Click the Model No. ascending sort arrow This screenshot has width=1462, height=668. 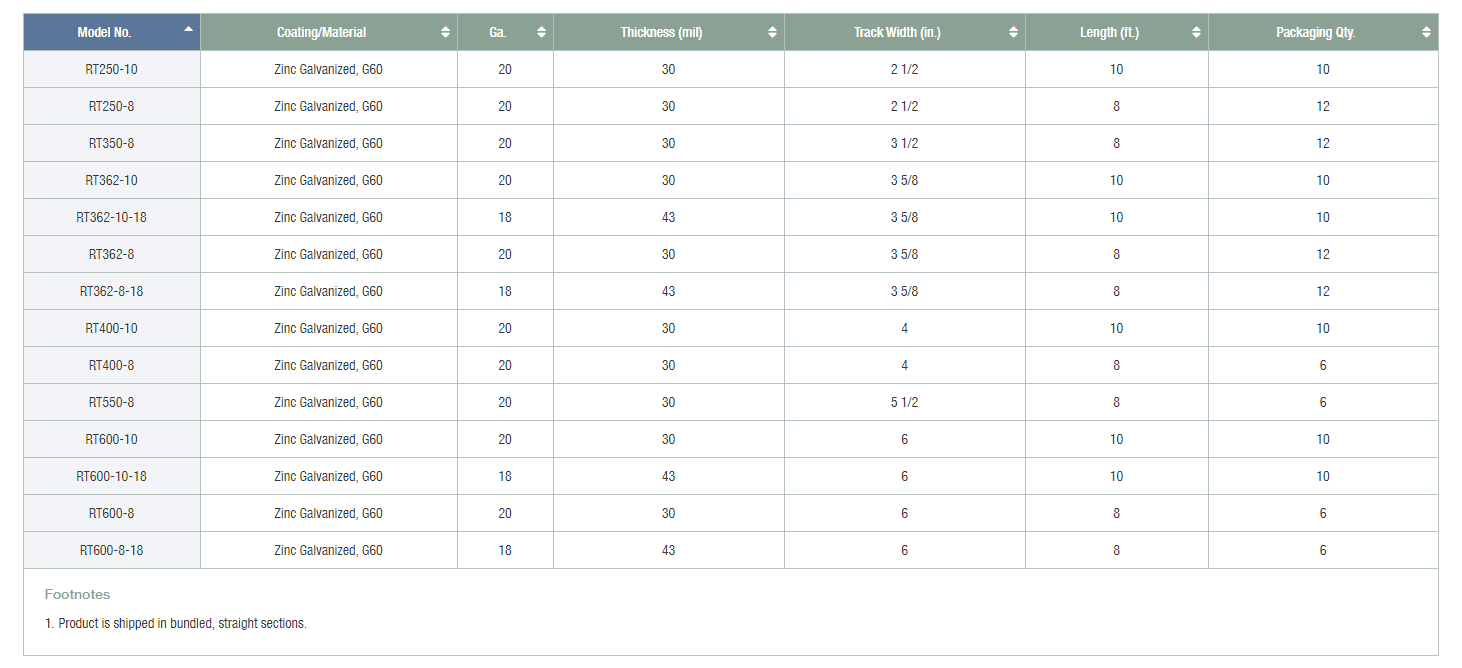pyautogui.click(x=188, y=29)
